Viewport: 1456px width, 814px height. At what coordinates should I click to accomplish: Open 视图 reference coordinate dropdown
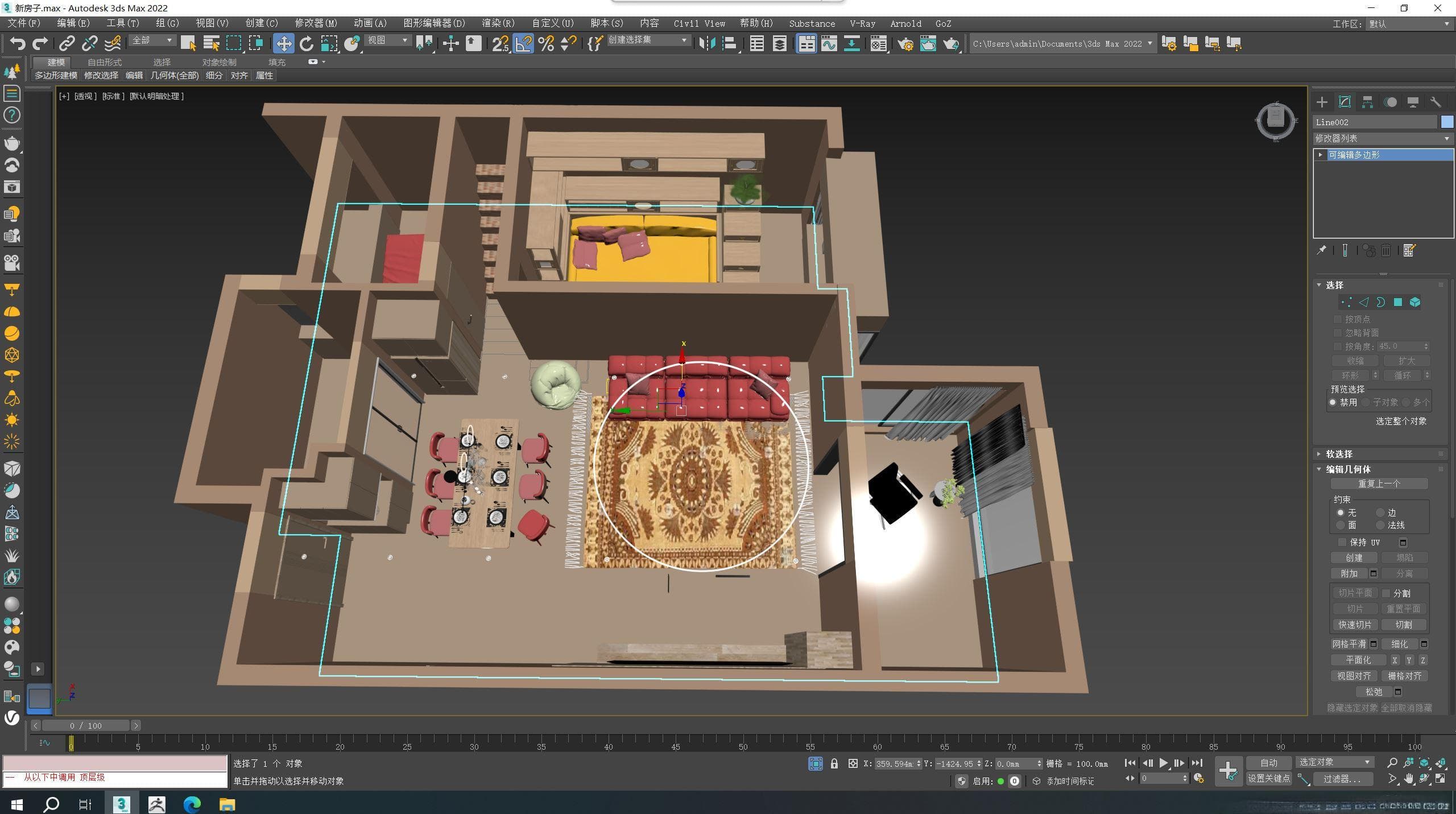click(387, 40)
